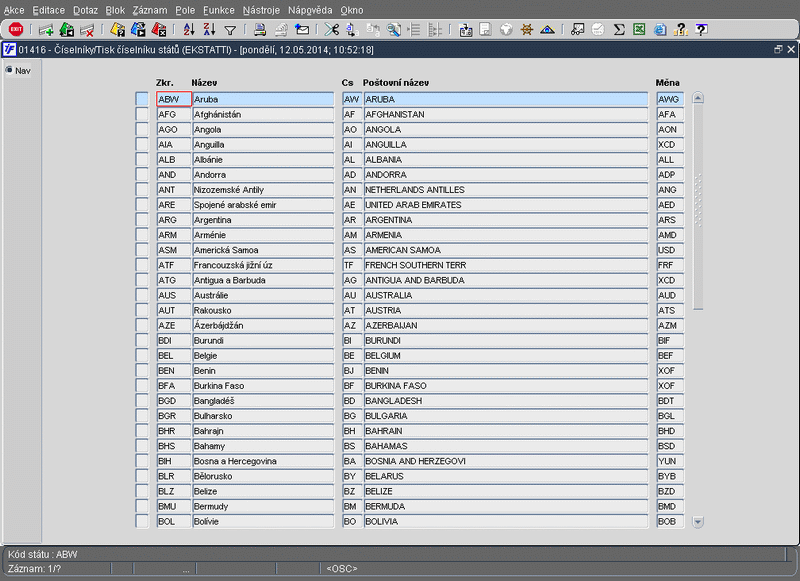This screenshot has height=581, width=800.
Task: Click the enter query icon with question mark
Action: (x=117, y=30)
